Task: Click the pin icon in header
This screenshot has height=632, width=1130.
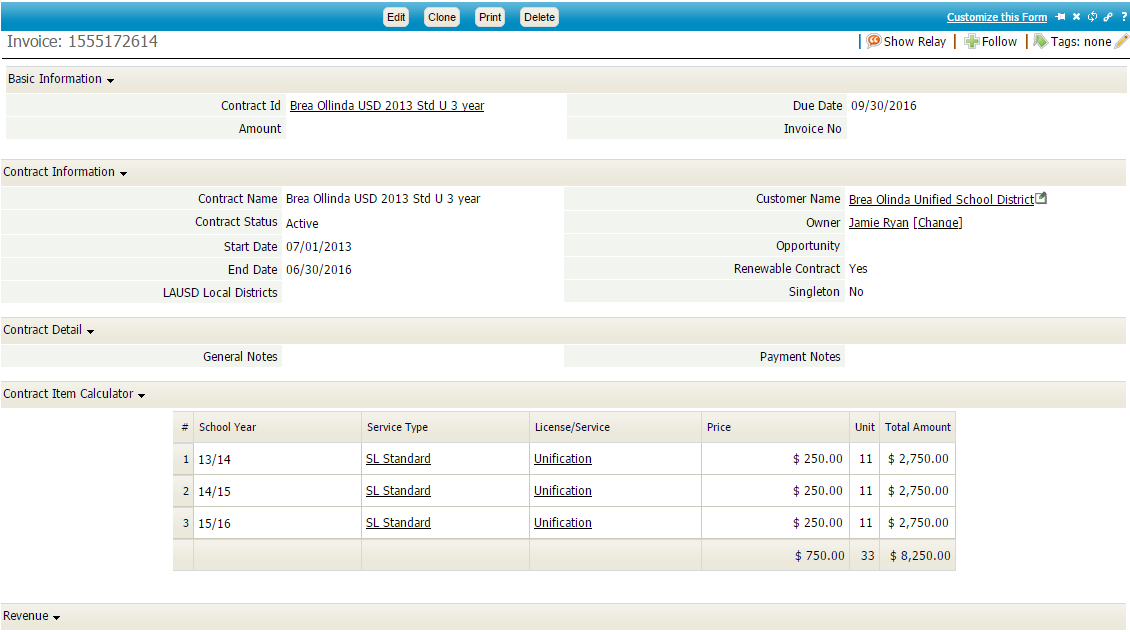Action: tap(1059, 17)
